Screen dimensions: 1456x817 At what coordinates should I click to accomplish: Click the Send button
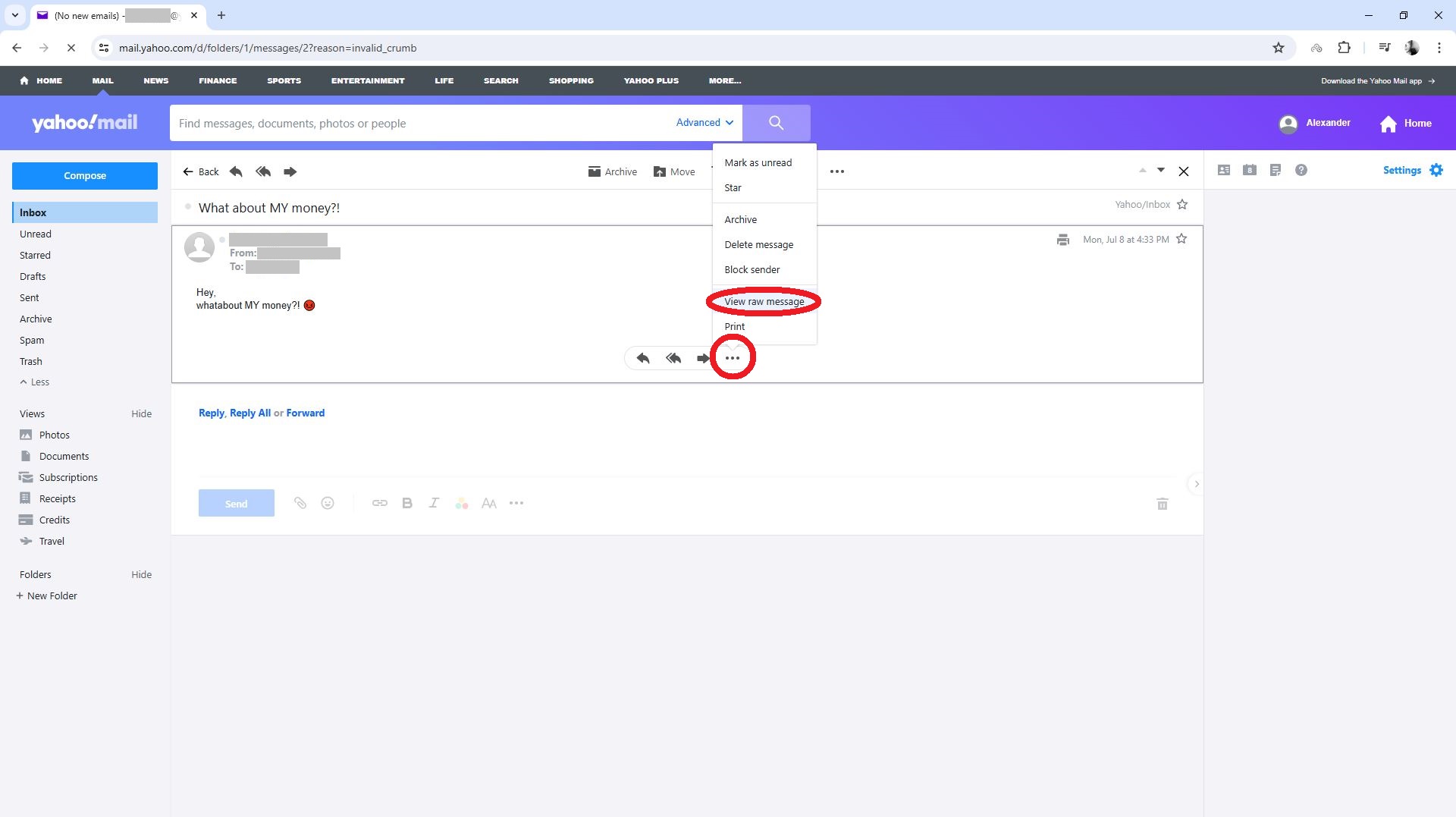tap(237, 504)
